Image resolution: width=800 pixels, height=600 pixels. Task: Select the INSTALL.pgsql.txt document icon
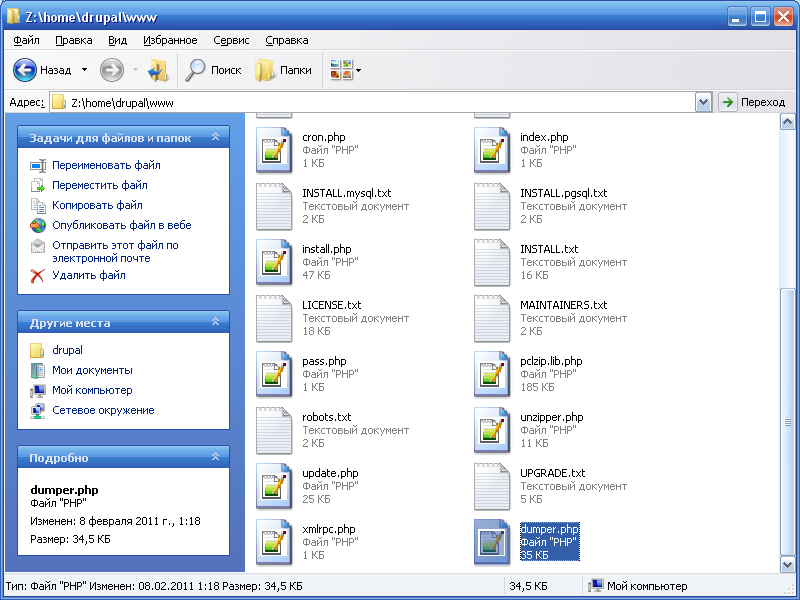click(x=492, y=206)
